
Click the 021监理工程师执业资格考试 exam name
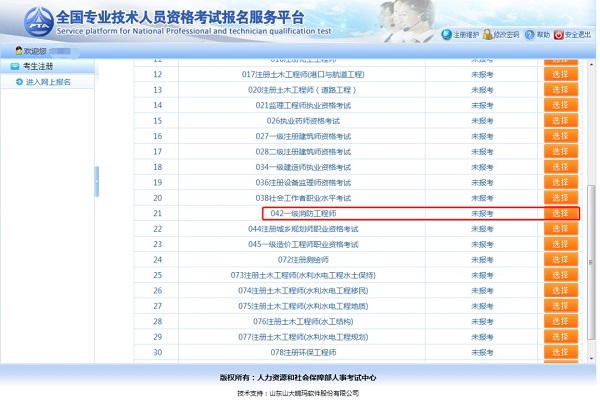[x=303, y=105]
